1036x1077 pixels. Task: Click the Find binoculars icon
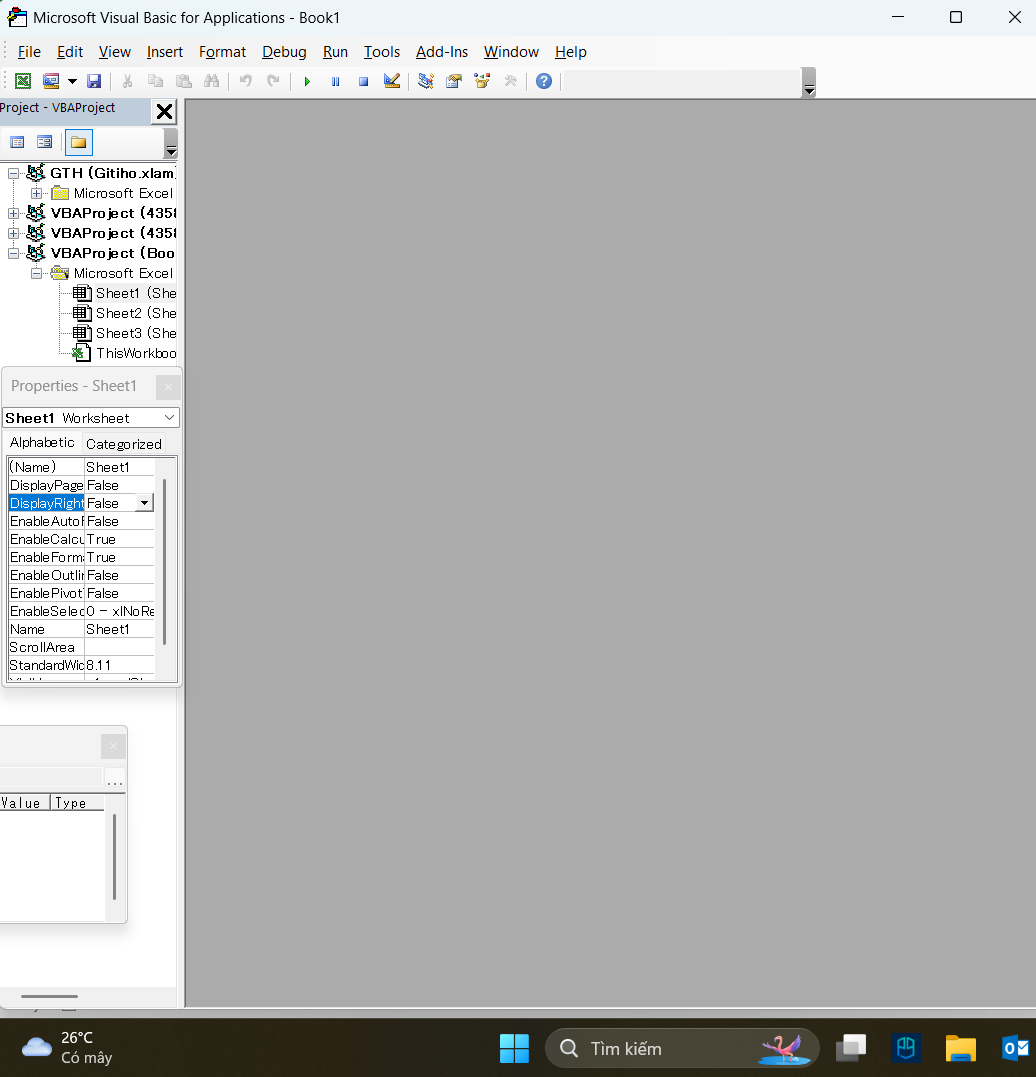tap(212, 81)
